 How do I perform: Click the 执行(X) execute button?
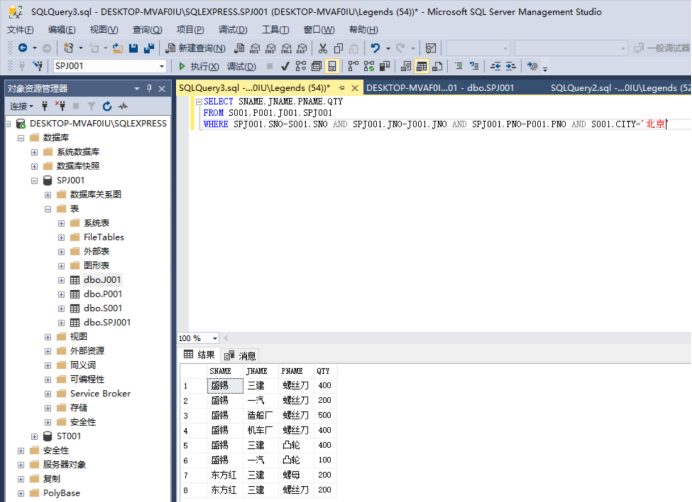[x=199, y=66]
